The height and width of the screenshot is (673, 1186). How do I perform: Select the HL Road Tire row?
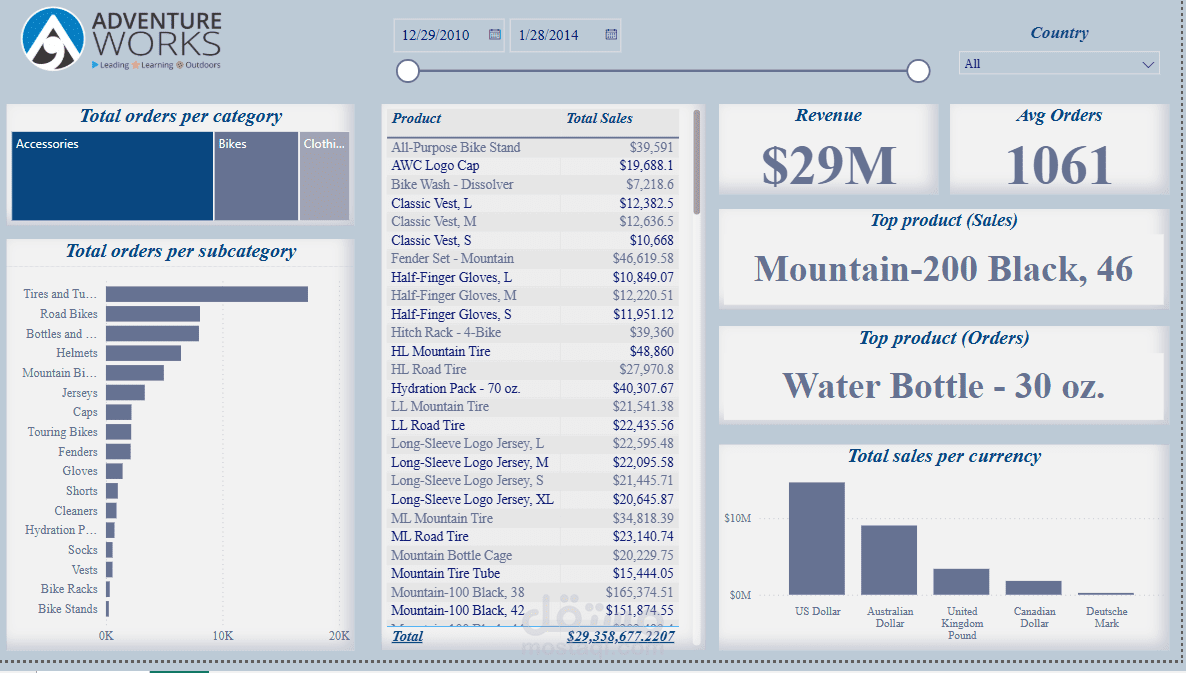(x=532, y=370)
